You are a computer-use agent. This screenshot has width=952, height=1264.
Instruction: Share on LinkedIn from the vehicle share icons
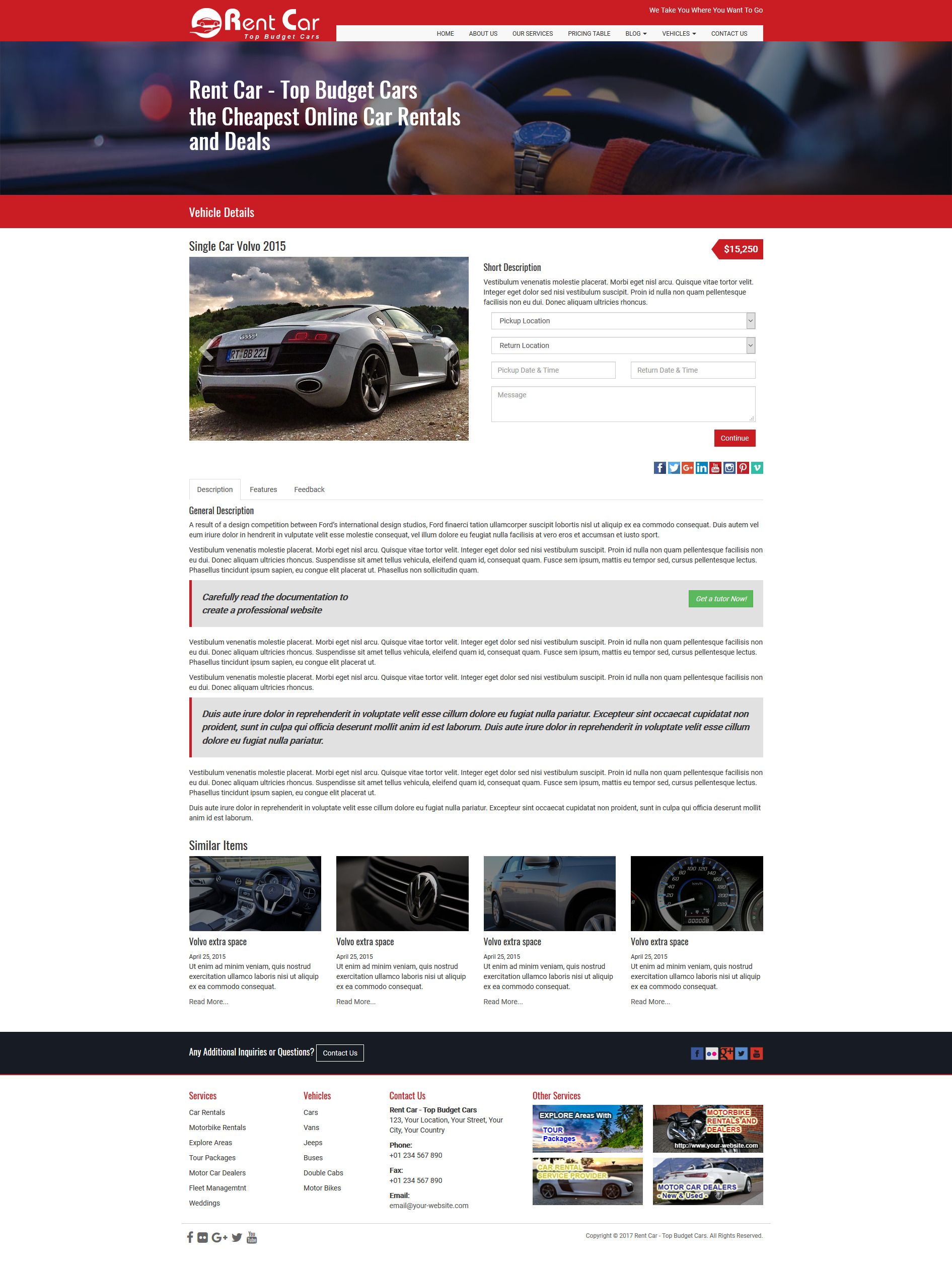click(701, 468)
